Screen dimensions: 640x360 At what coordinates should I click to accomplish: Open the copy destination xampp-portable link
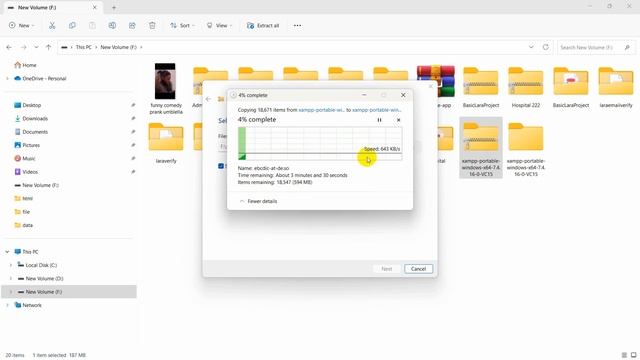point(377,110)
